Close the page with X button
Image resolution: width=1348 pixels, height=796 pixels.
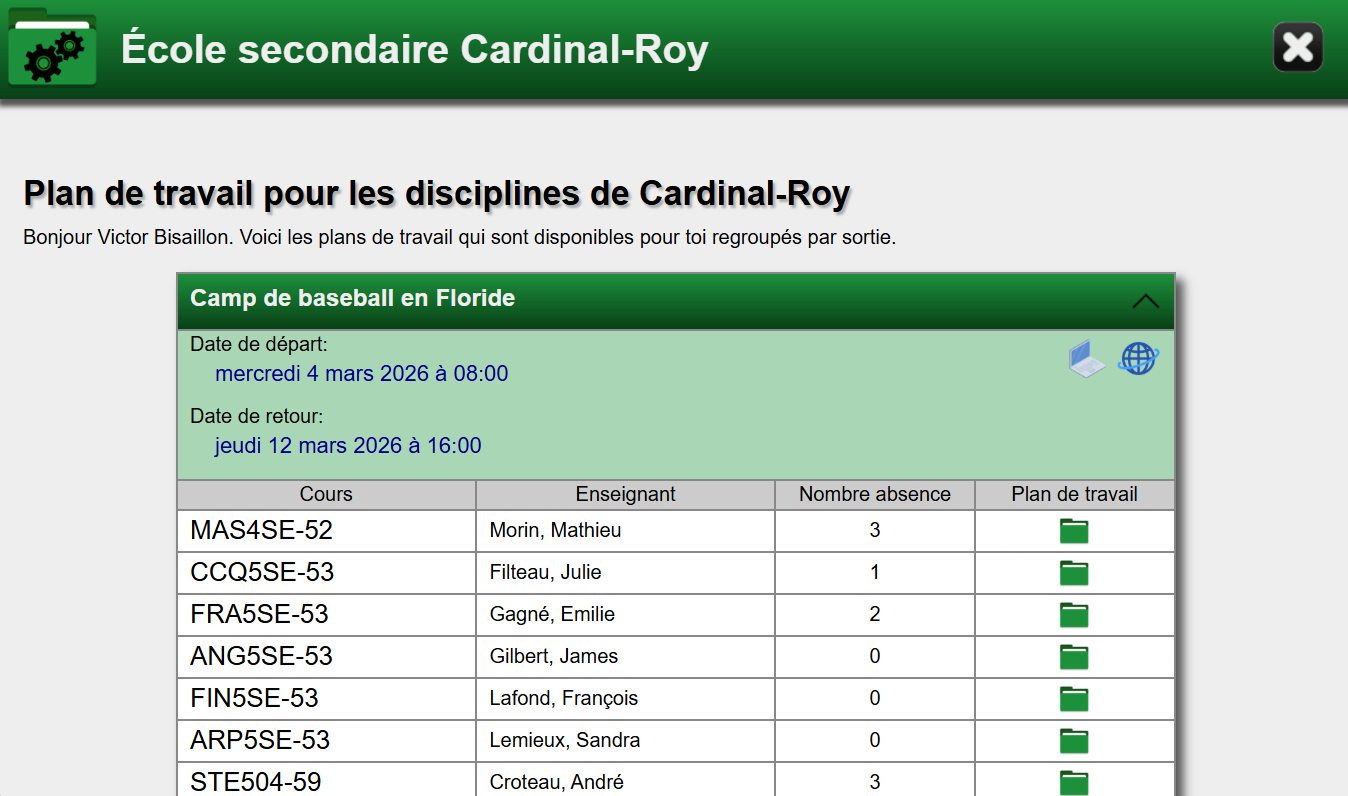1297,47
